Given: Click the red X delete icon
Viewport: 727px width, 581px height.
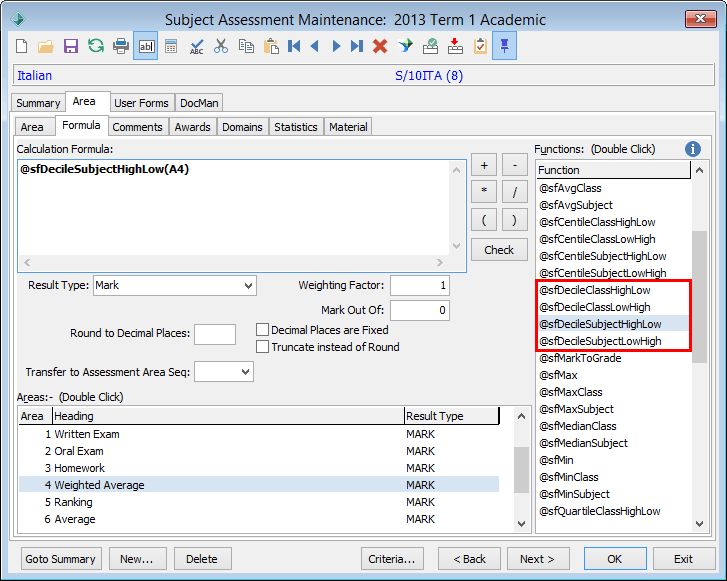Looking at the screenshot, I should tap(380, 46).
